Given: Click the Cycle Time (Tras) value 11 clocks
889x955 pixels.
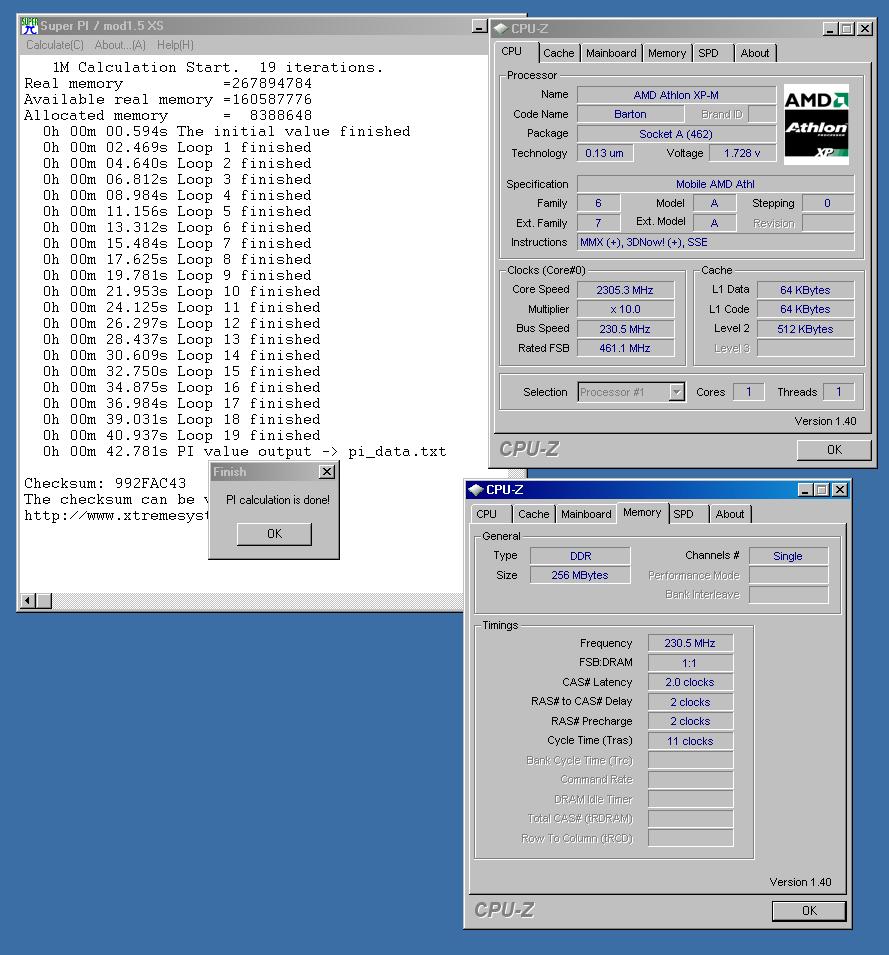Looking at the screenshot, I should click(690, 741).
